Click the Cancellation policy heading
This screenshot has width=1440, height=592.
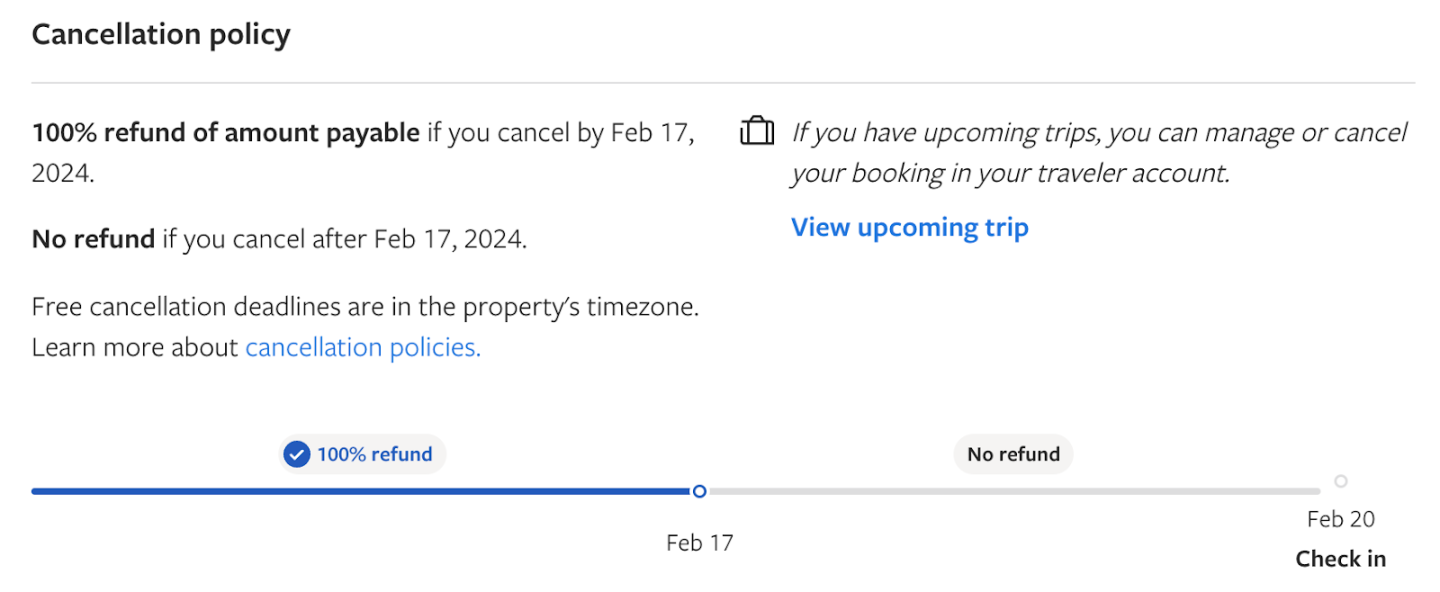pyautogui.click(x=161, y=35)
